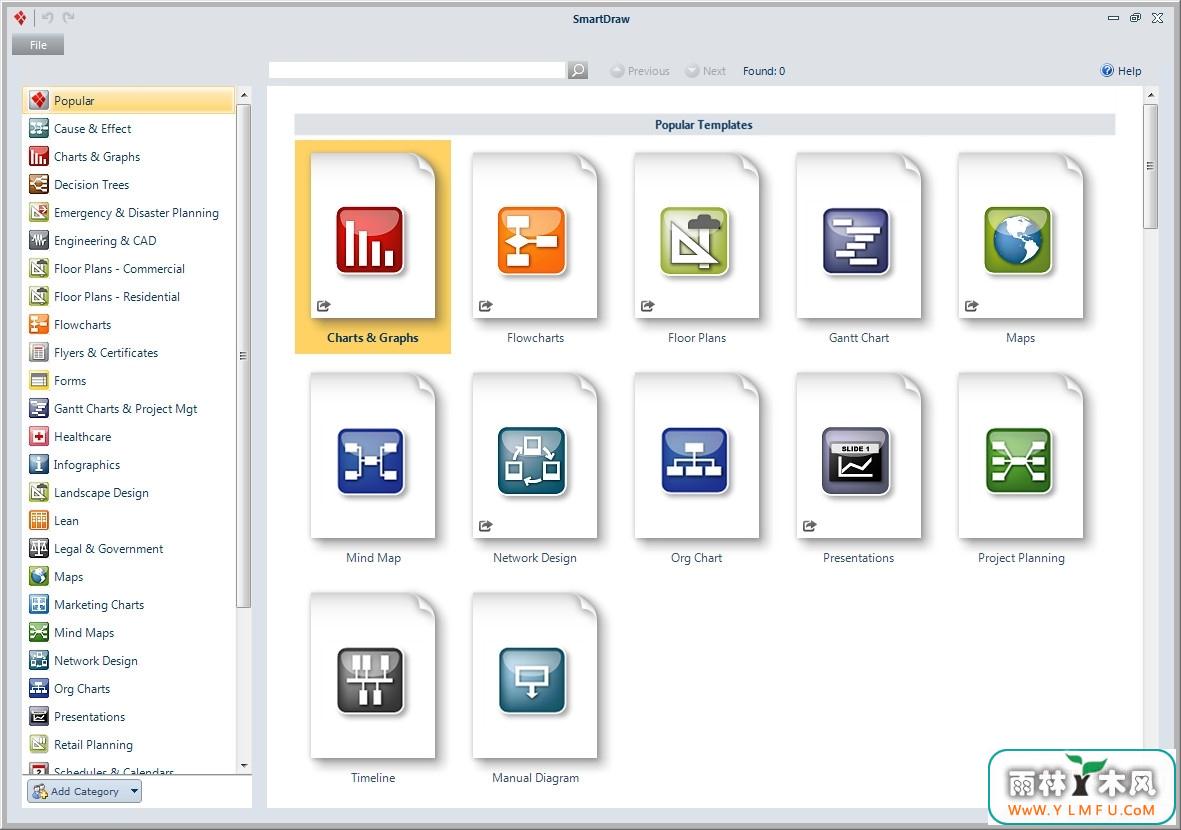Expand the Add Category dropdown arrow
This screenshot has width=1181, height=830.
coord(134,791)
